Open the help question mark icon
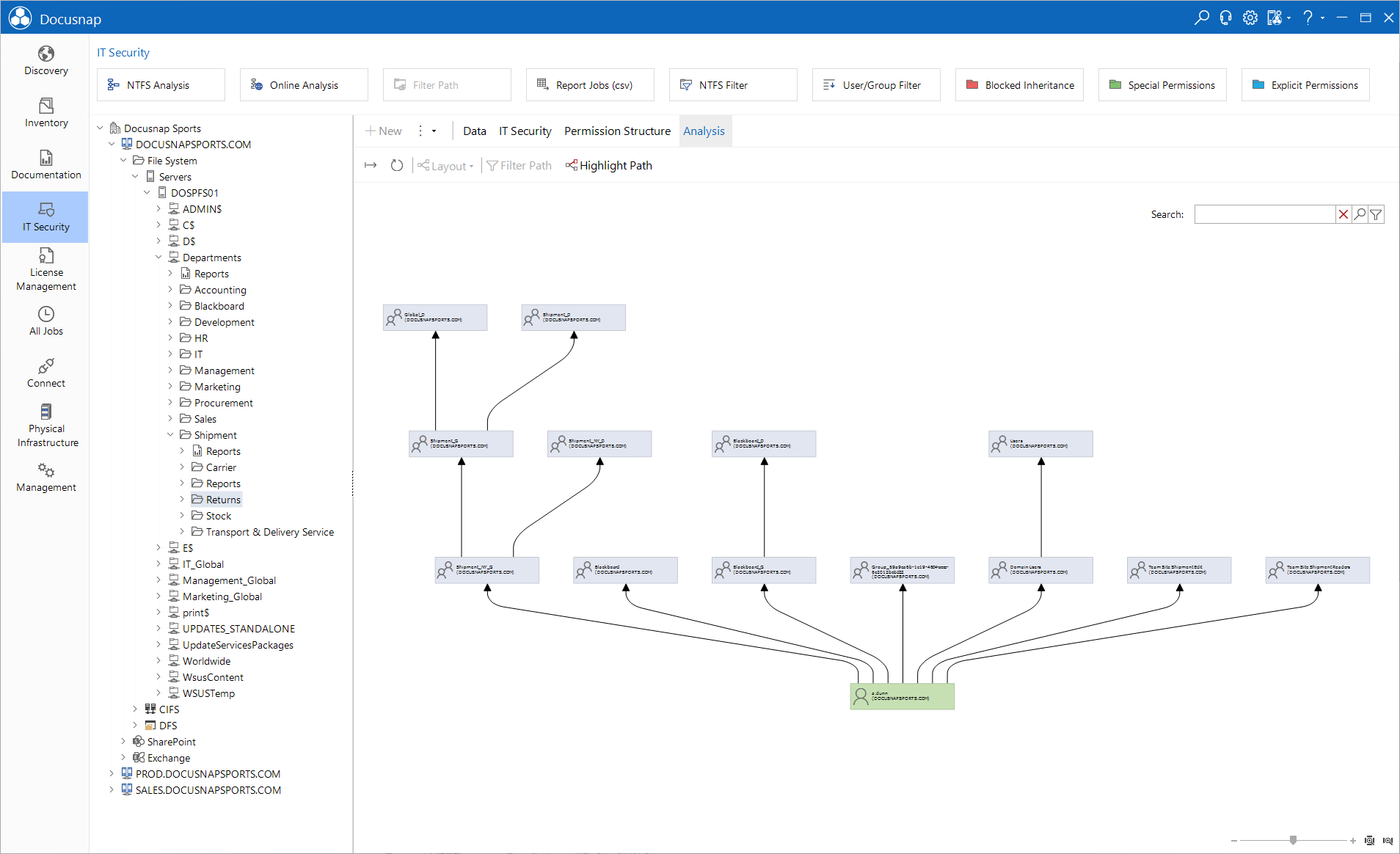The width and height of the screenshot is (1400, 854). coord(1308,18)
